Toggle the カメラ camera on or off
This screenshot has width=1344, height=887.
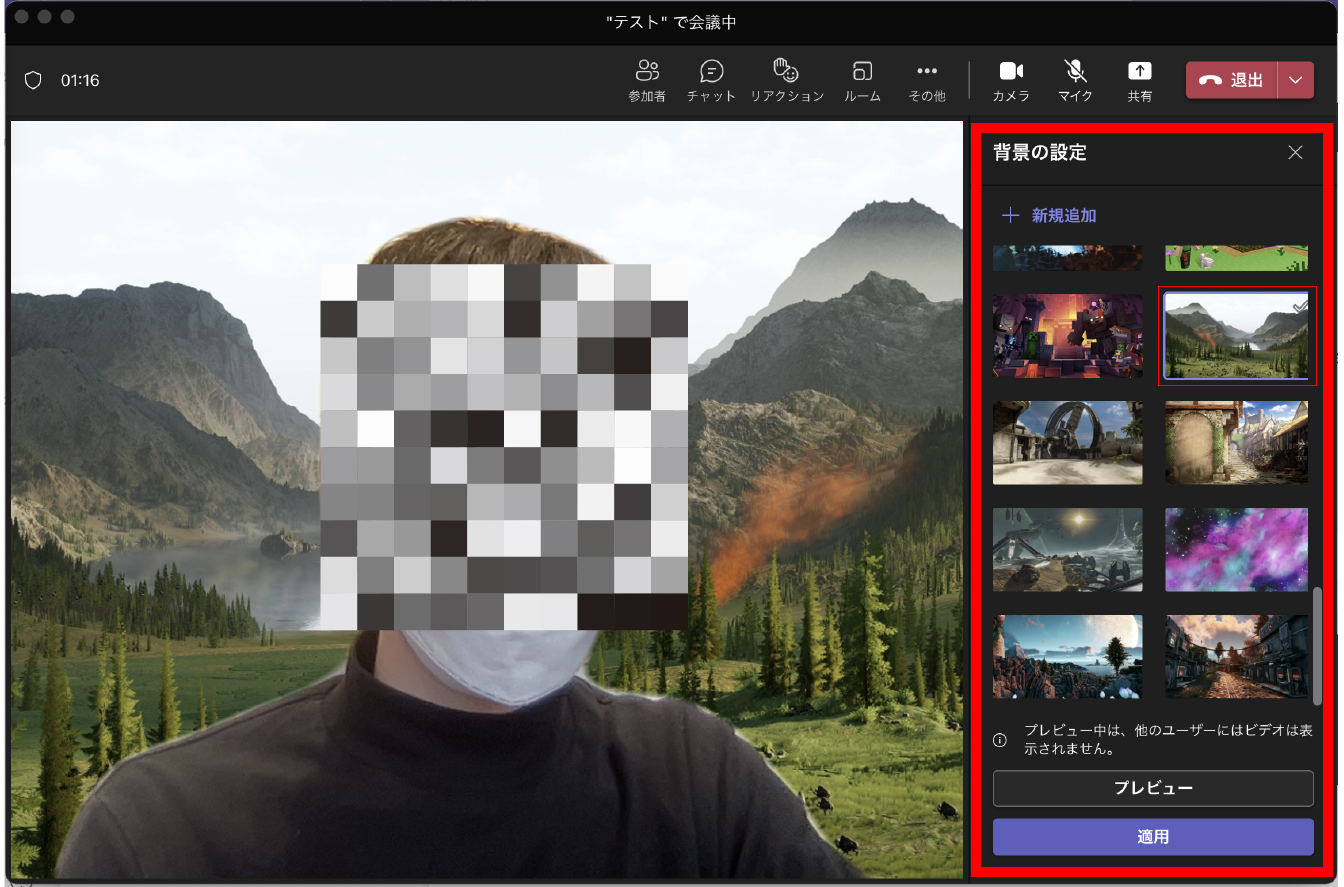click(1011, 81)
